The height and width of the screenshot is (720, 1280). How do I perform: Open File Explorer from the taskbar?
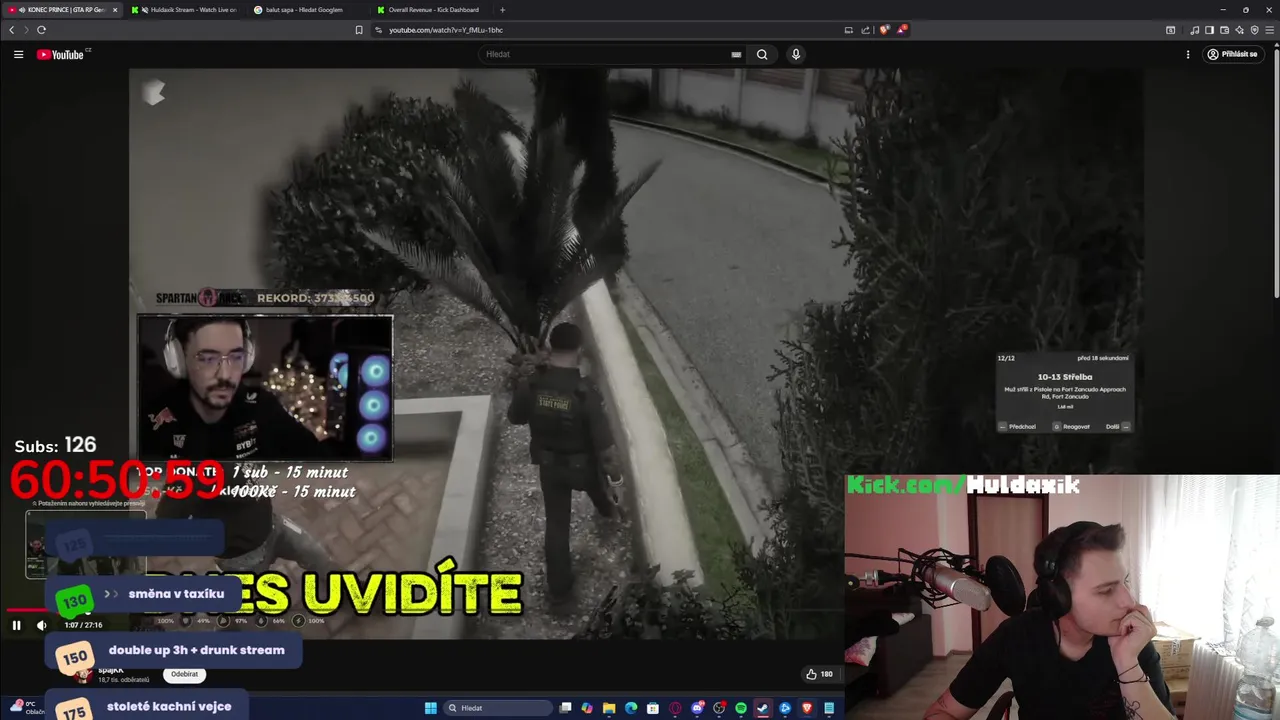[x=609, y=708]
